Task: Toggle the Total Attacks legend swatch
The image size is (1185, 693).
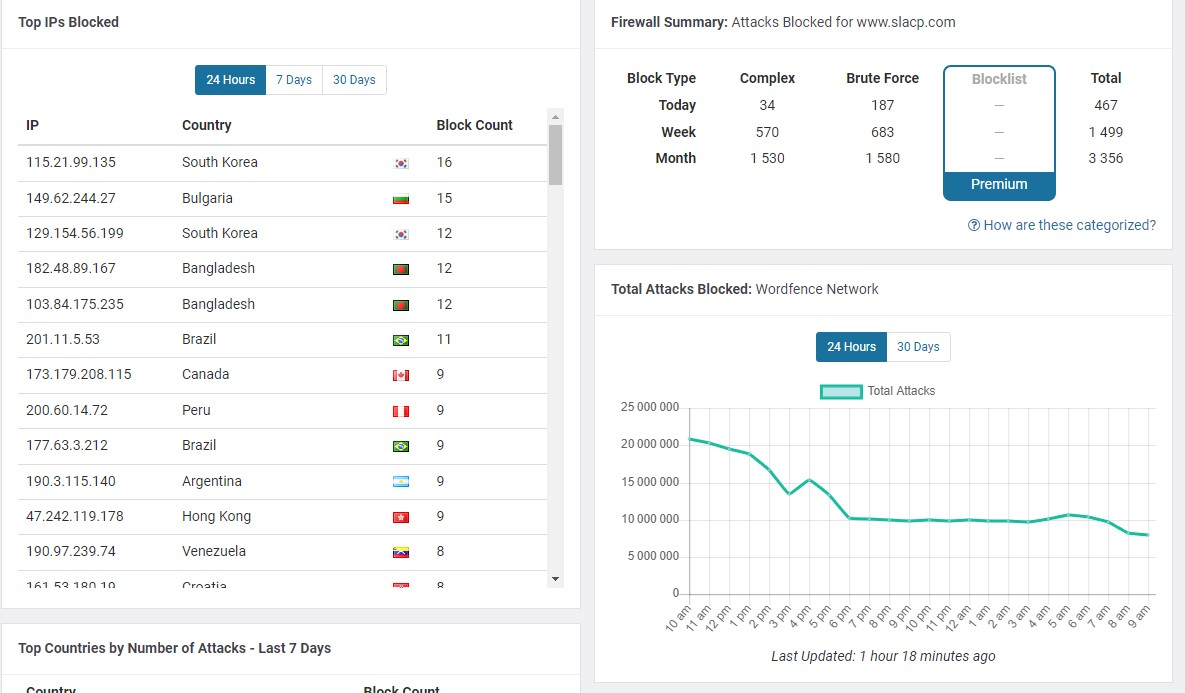Action: click(841, 391)
